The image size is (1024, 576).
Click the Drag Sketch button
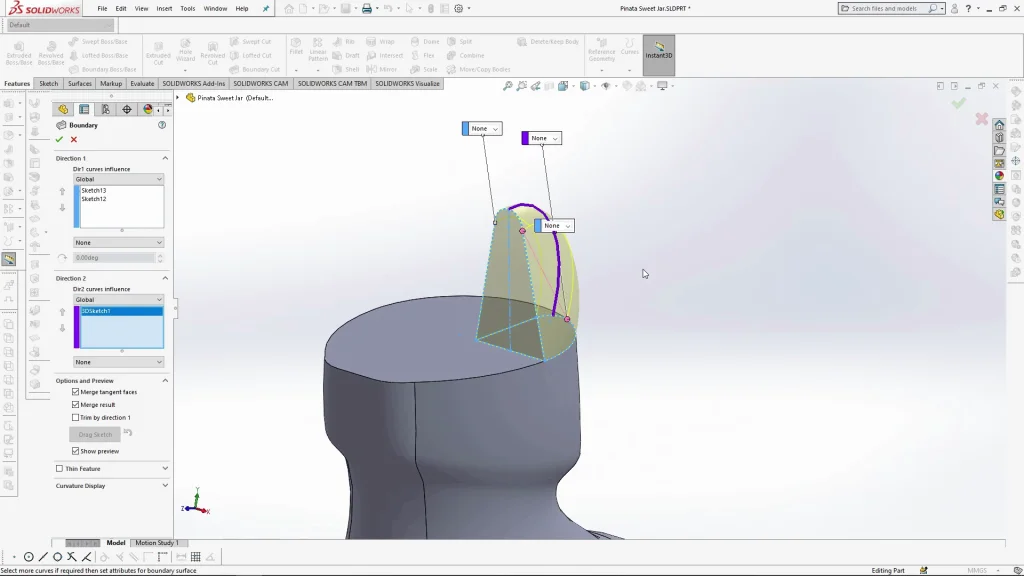(x=95, y=435)
